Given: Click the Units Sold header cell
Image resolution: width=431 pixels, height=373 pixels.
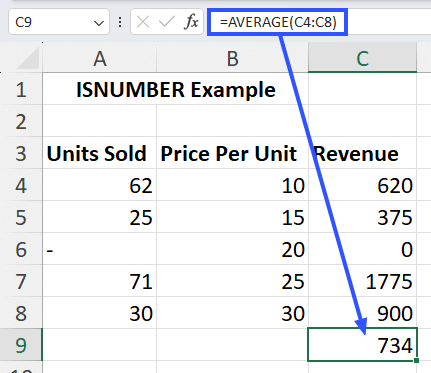Looking at the screenshot, I should pyautogui.click(x=100, y=153).
